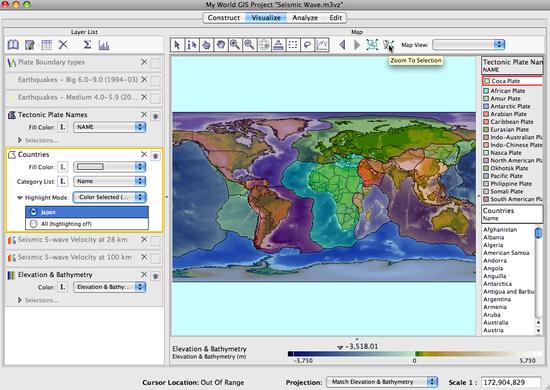Image resolution: width=550 pixels, height=390 pixels.
Task: Toggle visibility of Earthquakes Big 6.0-9.0 layer
Action: click(155, 81)
